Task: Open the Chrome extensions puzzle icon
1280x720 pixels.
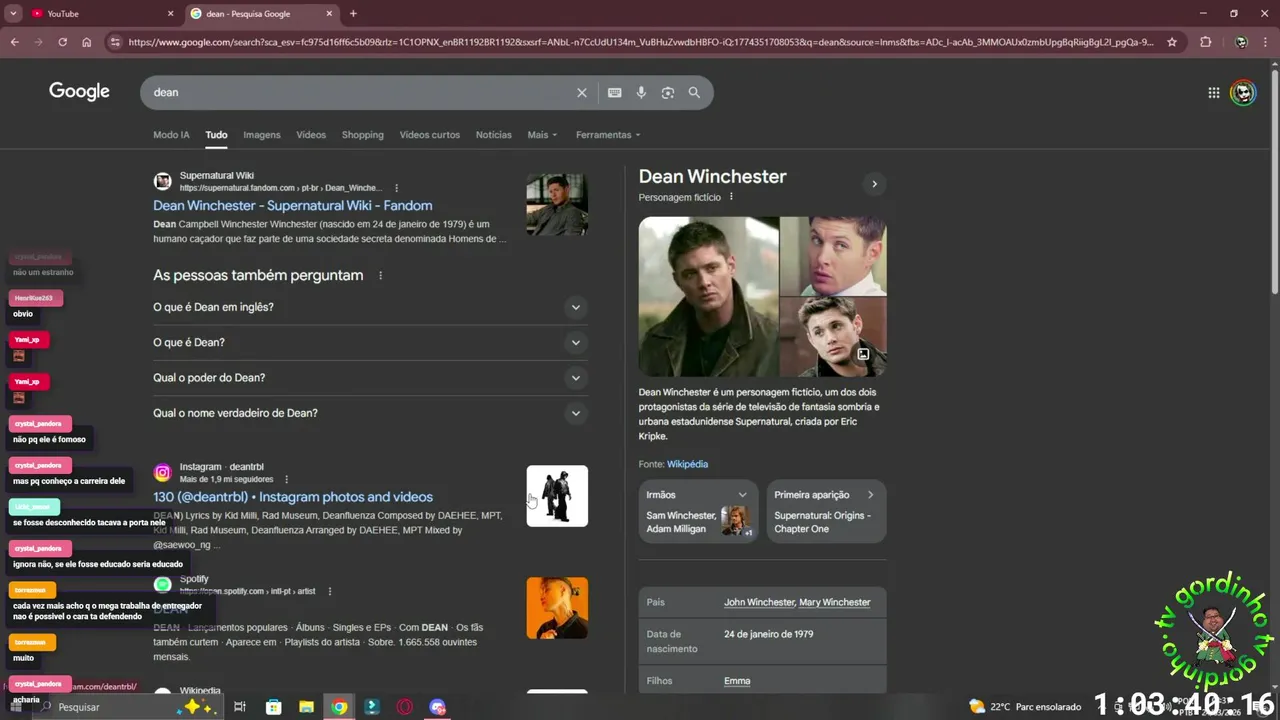Action: coord(1205,42)
